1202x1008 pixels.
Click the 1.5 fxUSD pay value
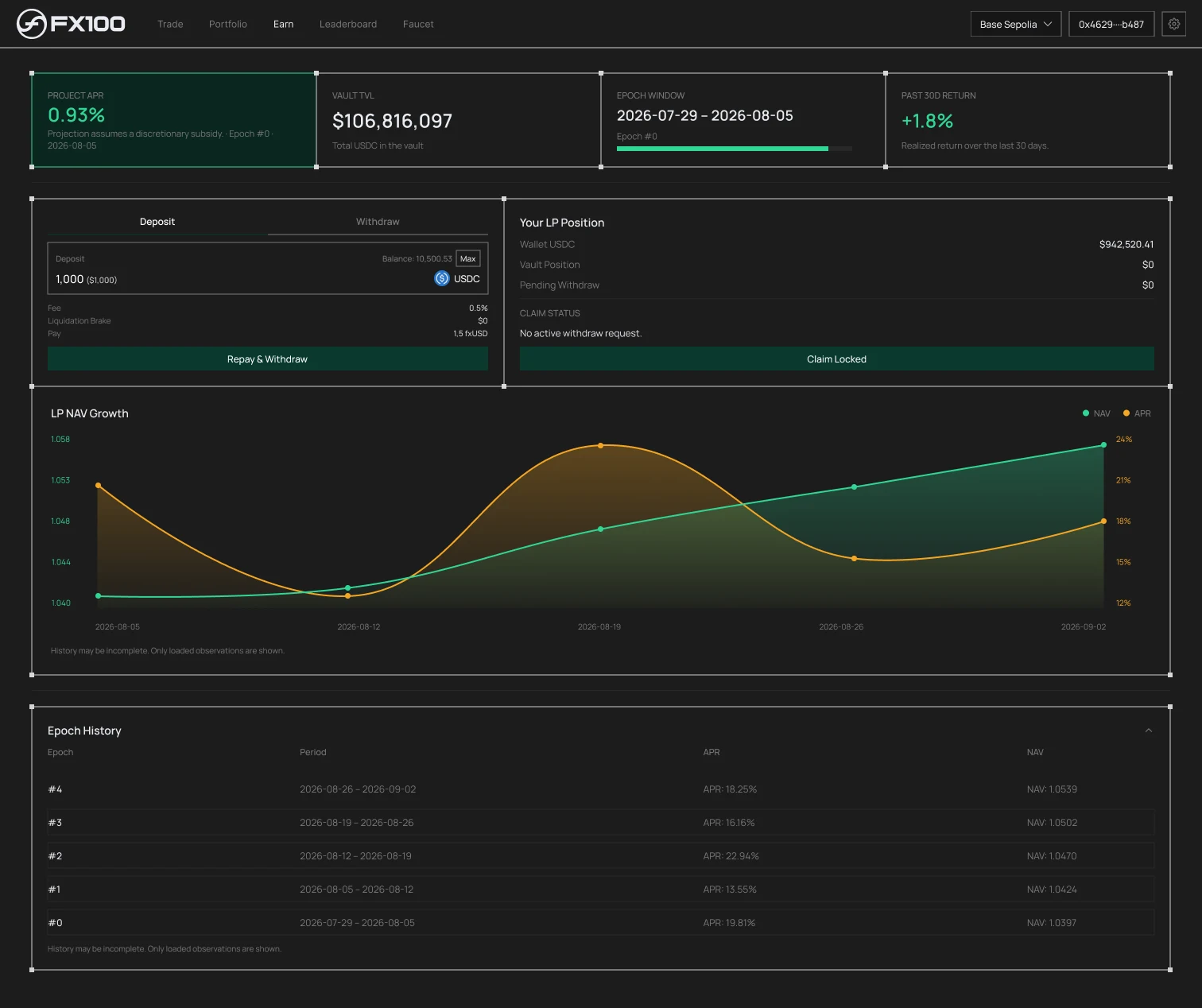coord(471,333)
